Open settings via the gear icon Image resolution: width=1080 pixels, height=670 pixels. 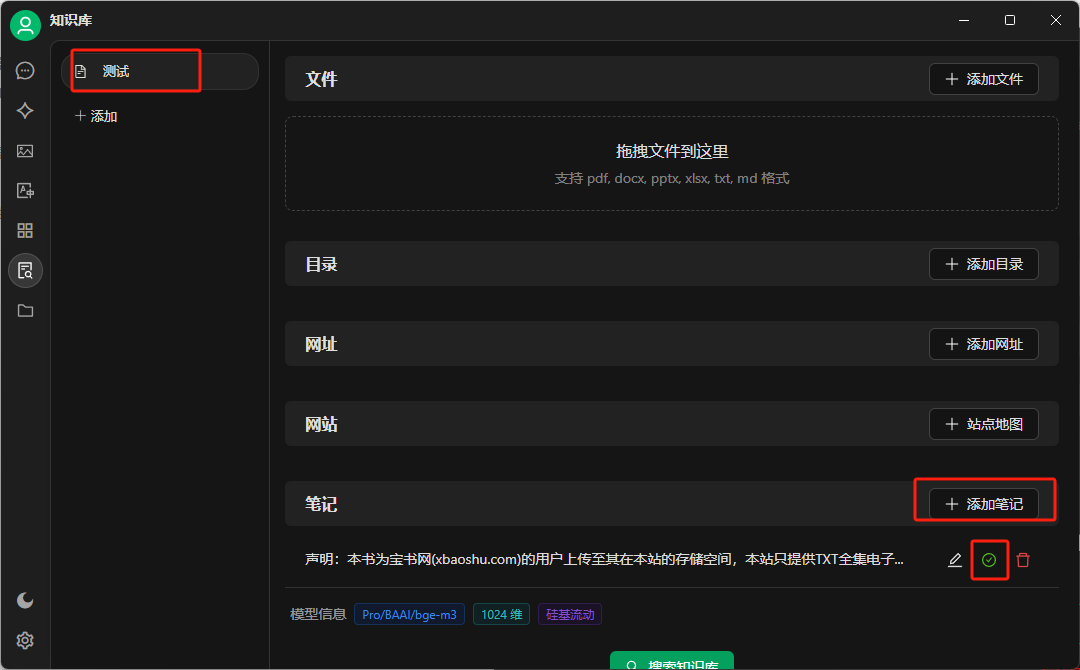25,640
